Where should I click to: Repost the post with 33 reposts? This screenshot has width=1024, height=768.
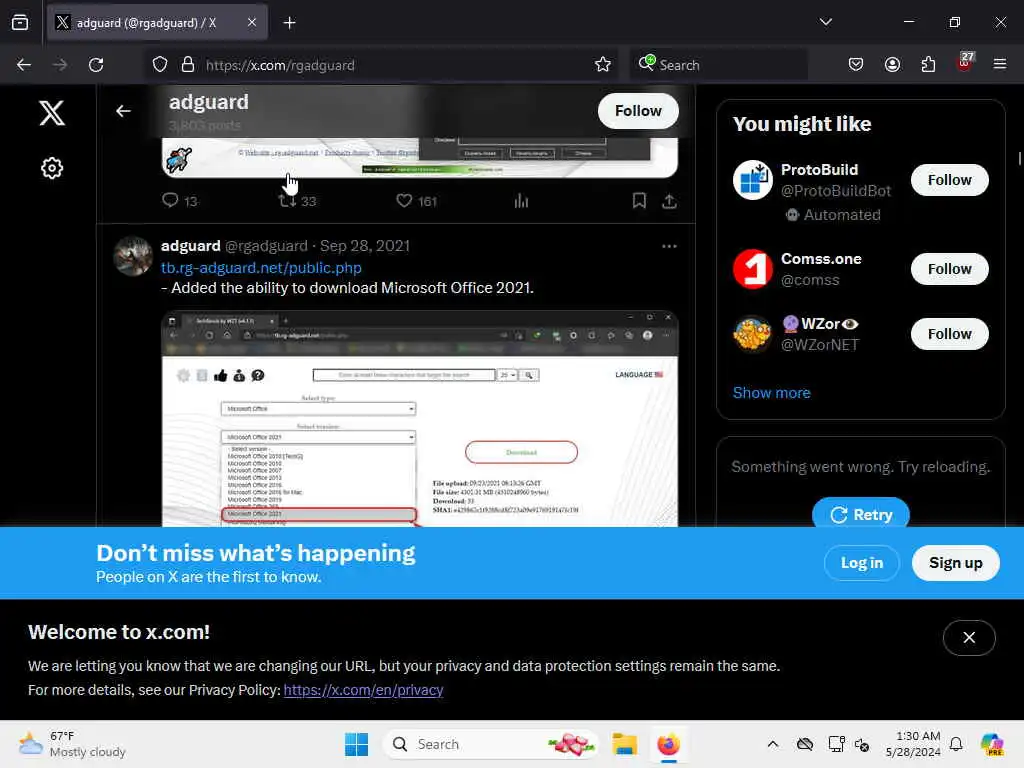coord(297,200)
